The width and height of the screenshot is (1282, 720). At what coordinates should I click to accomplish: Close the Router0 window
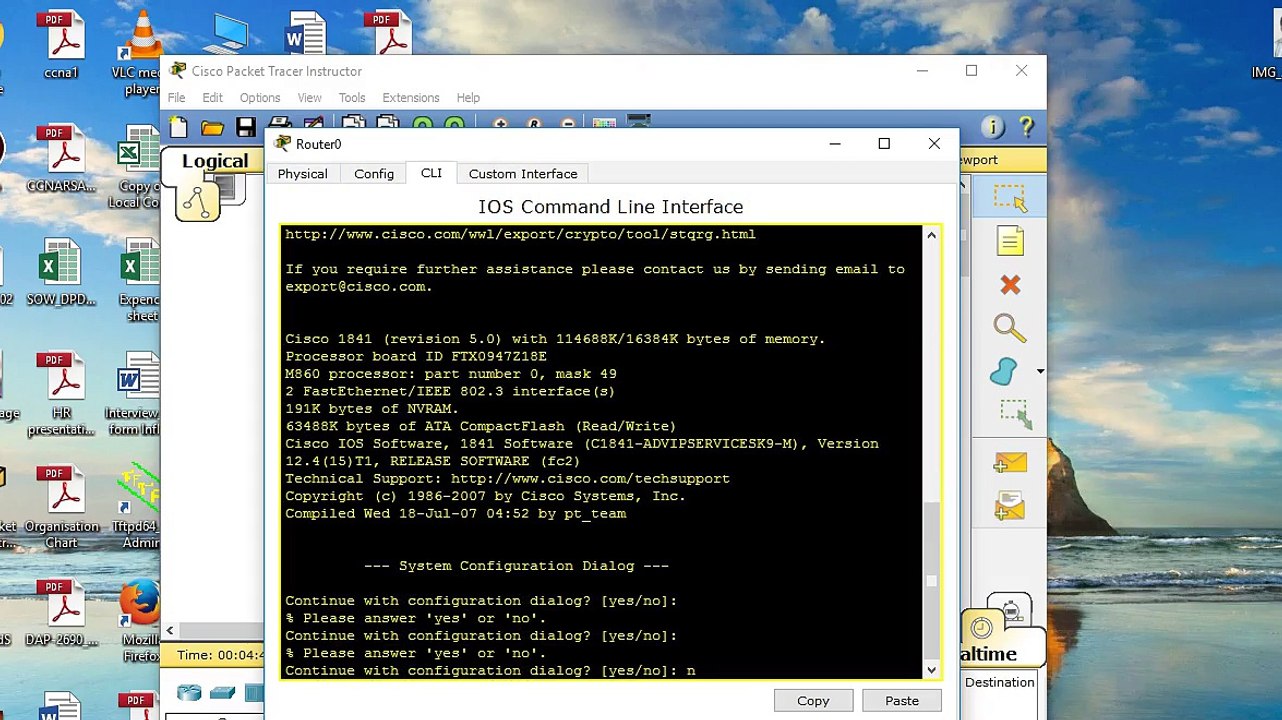pyautogui.click(x=934, y=144)
